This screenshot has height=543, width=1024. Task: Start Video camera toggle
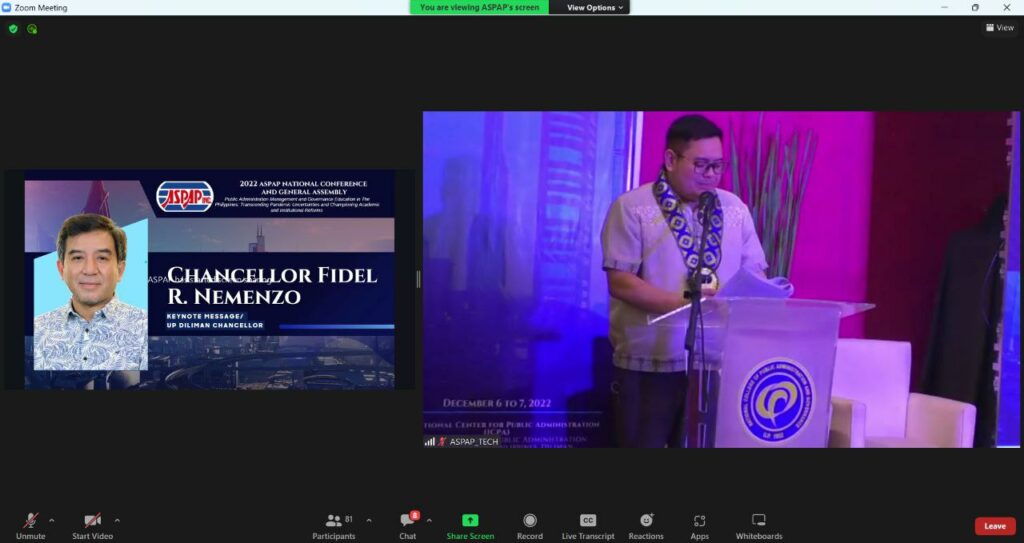coord(92,525)
